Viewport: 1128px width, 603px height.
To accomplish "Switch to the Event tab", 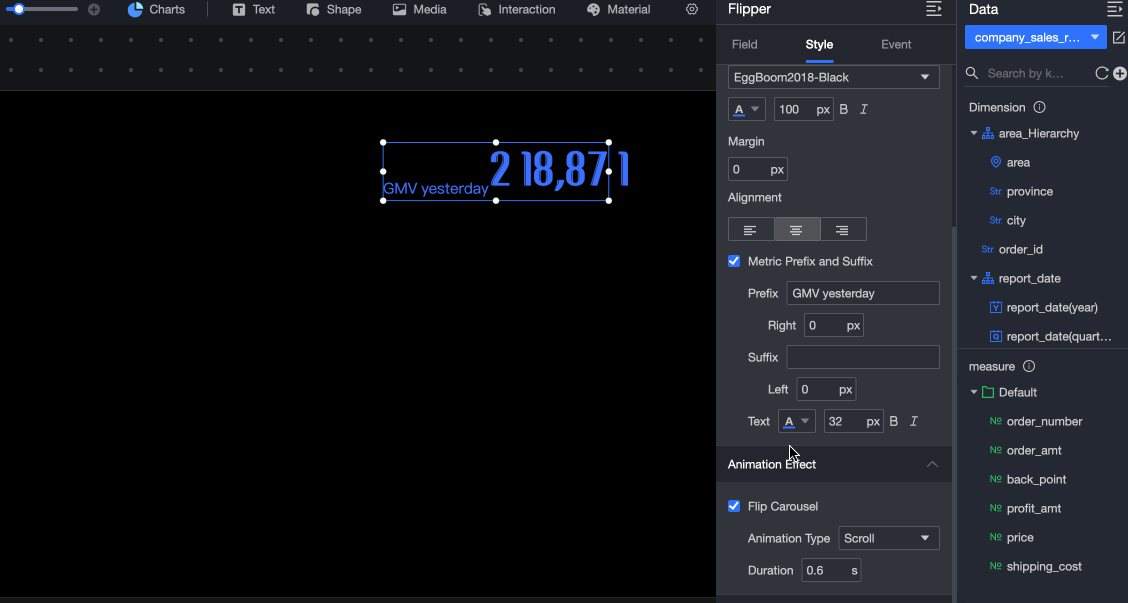I will point(896,45).
